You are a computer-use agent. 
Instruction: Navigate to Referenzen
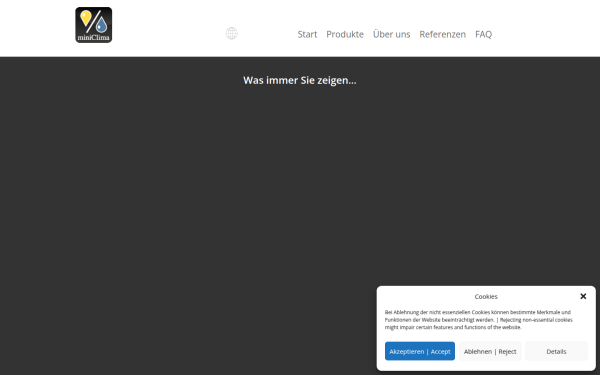pos(442,34)
